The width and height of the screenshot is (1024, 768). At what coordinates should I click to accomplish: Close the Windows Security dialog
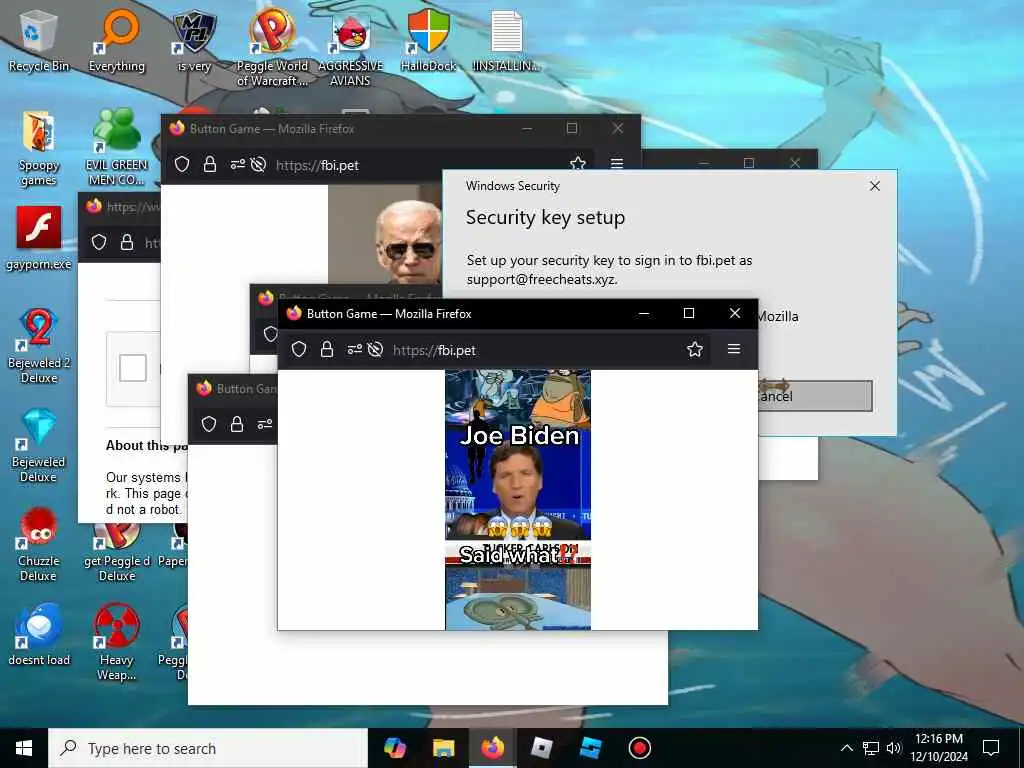pyautogui.click(x=875, y=186)
